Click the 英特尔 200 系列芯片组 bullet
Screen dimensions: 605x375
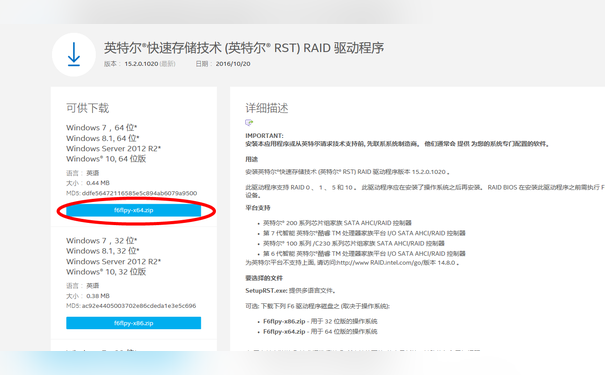click(x=337, y=223)
